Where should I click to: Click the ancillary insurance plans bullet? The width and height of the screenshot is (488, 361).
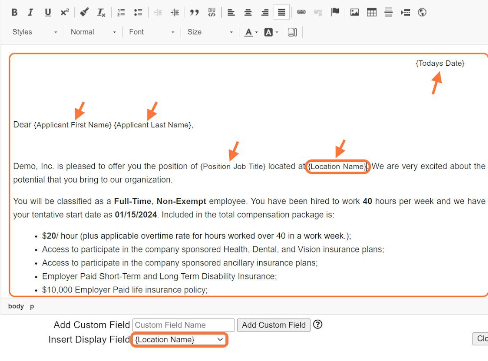180,263
